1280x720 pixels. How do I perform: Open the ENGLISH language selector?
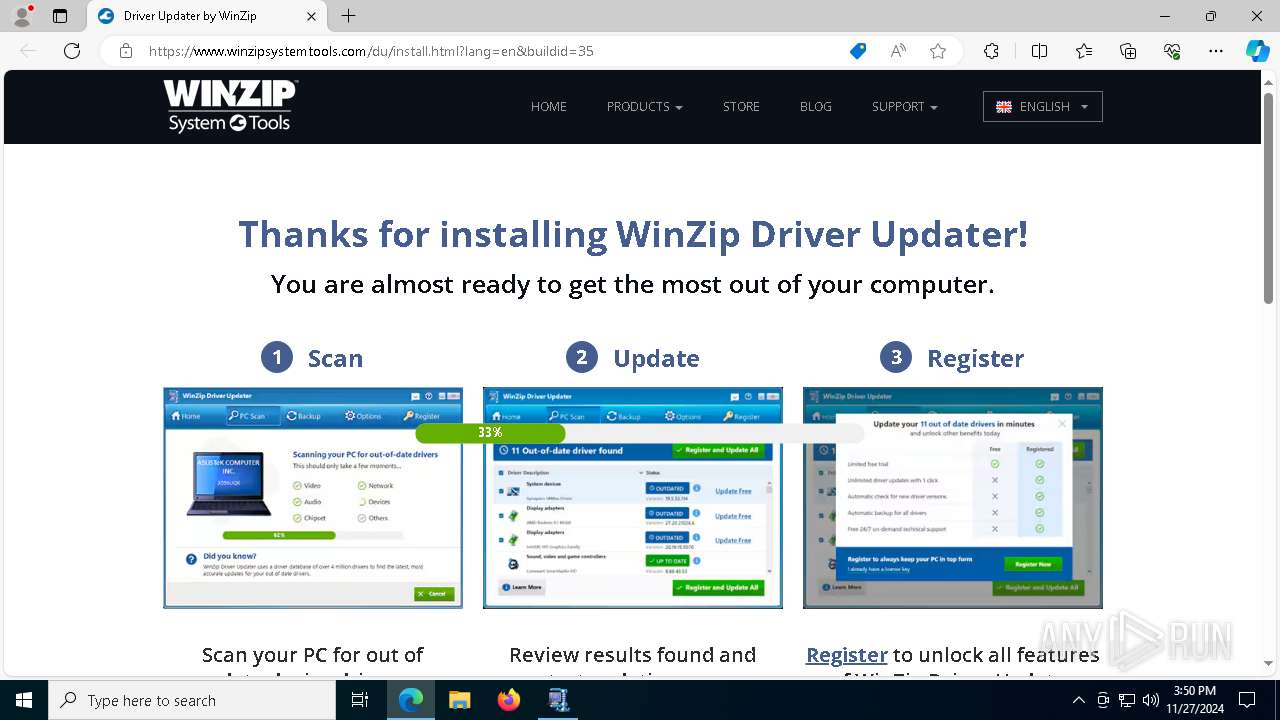[1043, 107]
